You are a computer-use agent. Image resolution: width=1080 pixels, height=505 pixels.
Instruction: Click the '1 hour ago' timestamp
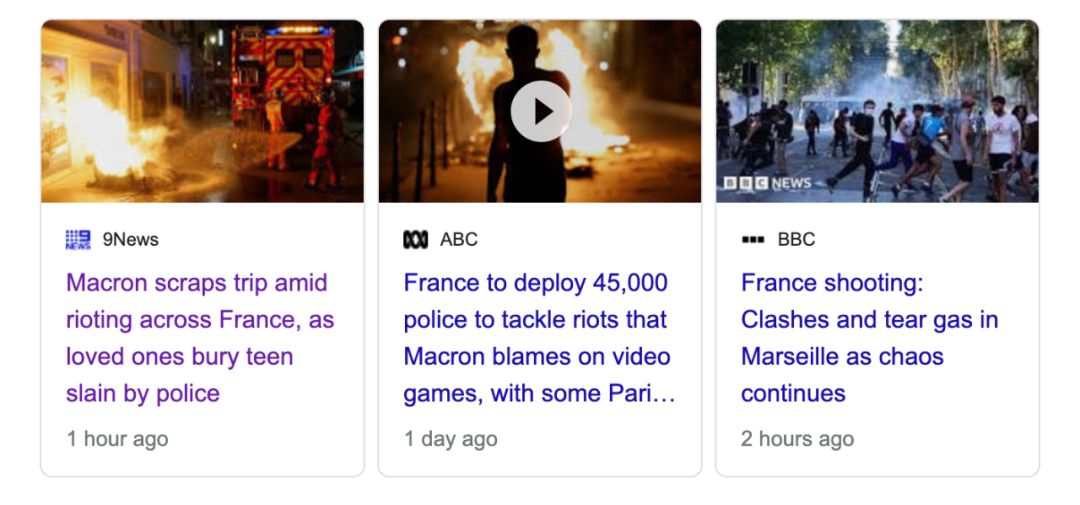pyautogui.click(x=117, y=439)
